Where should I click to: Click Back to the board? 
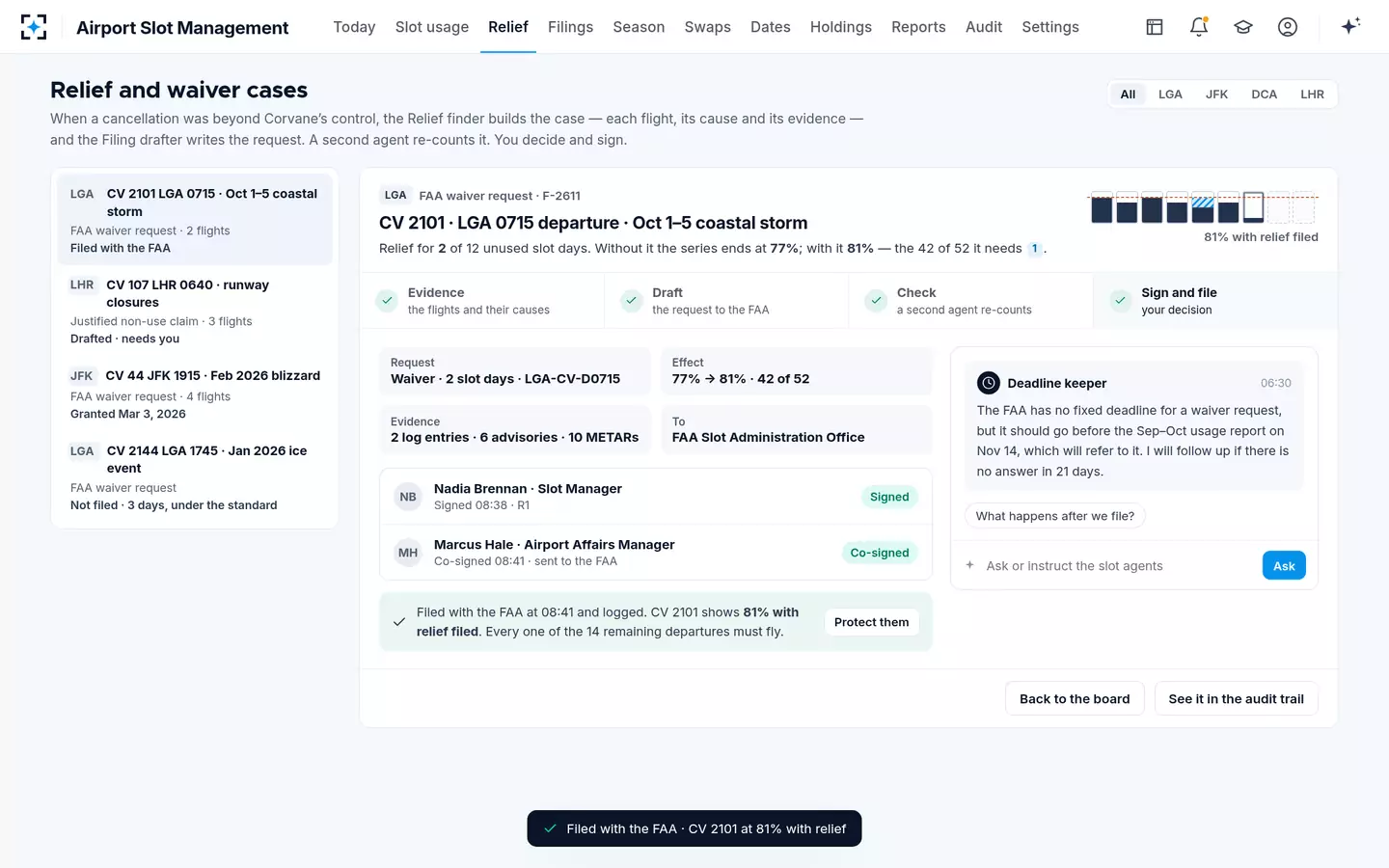[x=1075, y=698]
